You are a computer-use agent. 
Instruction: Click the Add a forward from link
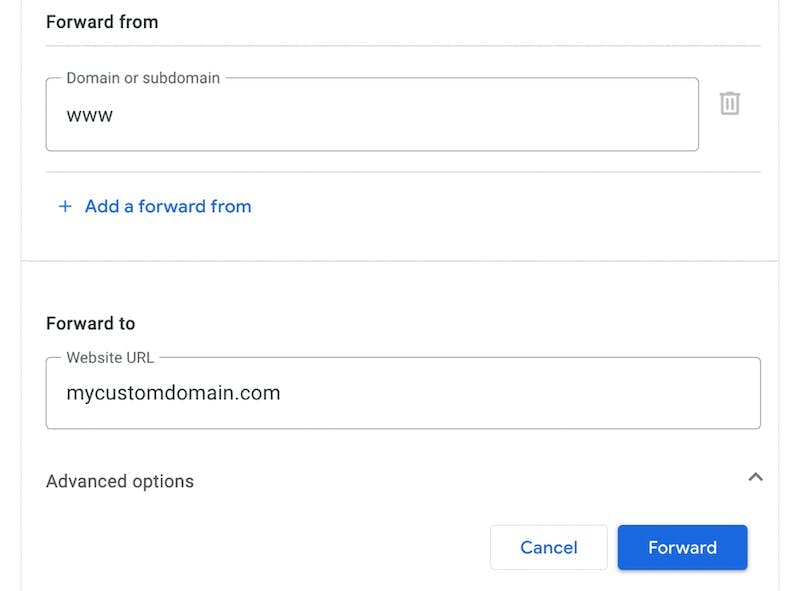pyautogui.click(x=167, y=207)
